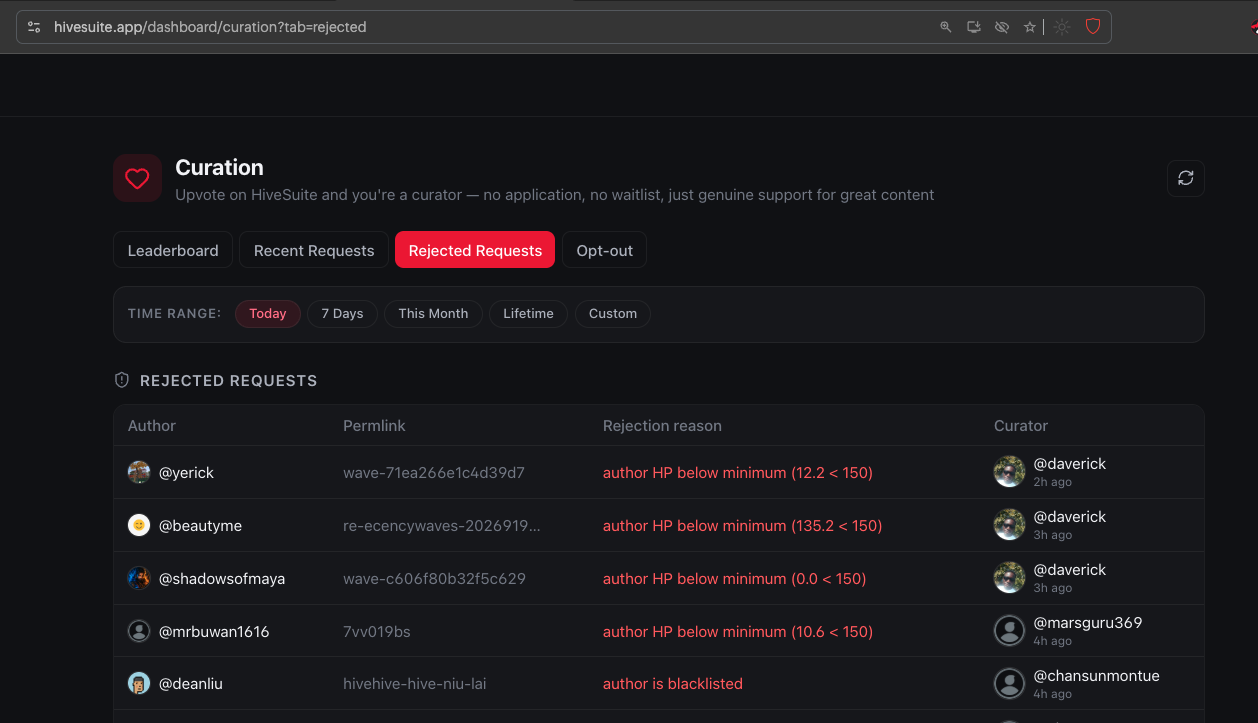Click the Author column header
1258x723 pixels.
pyautogui.click(x=152, y=425)
